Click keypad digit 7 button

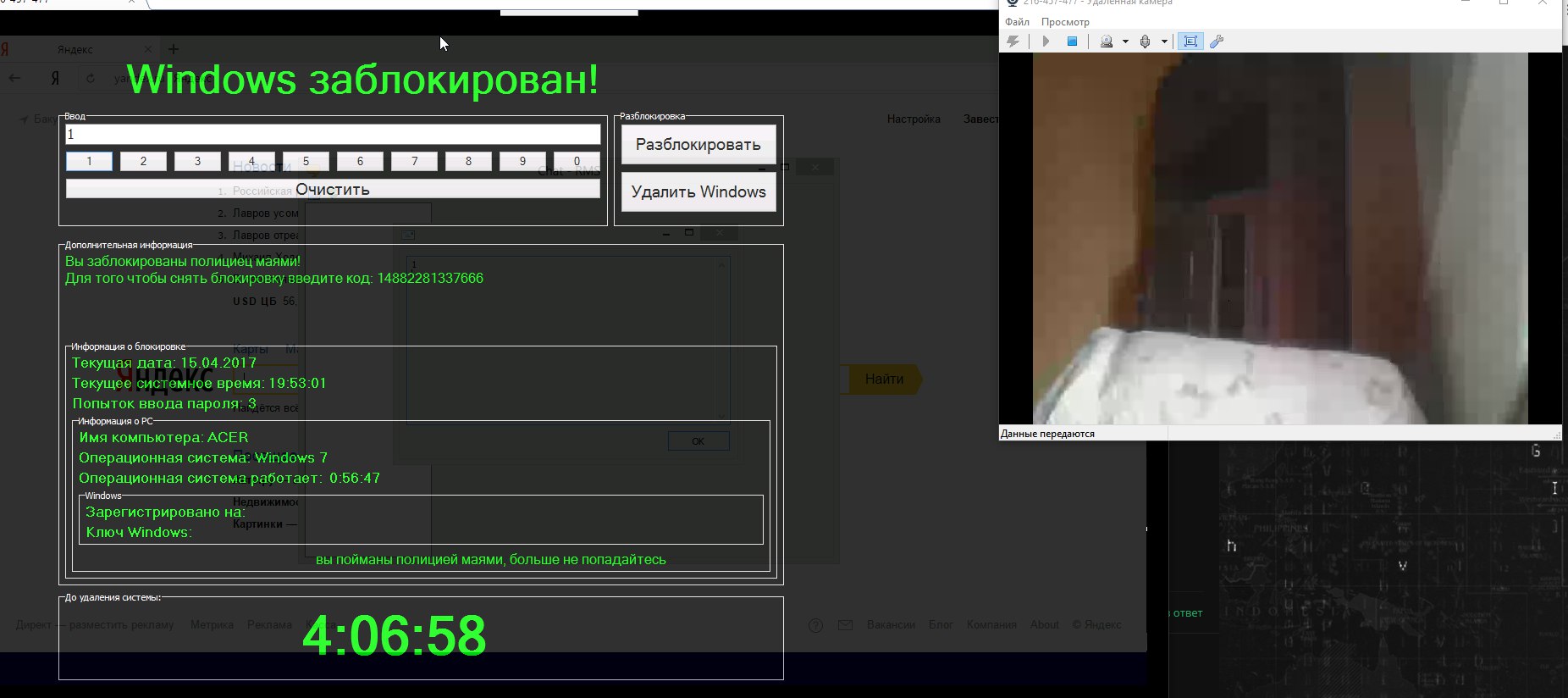point(414,161)
